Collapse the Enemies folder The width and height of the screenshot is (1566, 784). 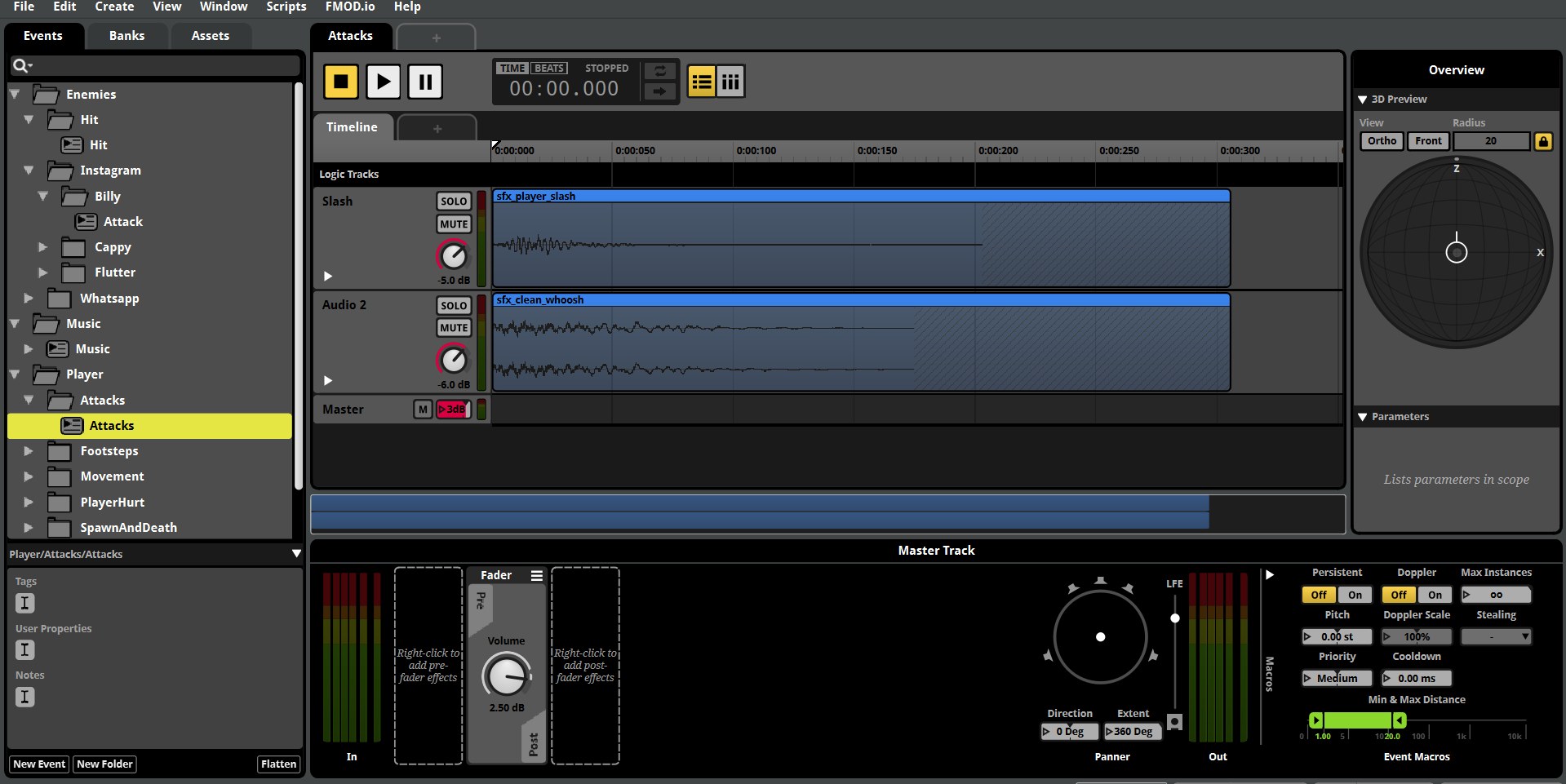click(x=15, y=94)
